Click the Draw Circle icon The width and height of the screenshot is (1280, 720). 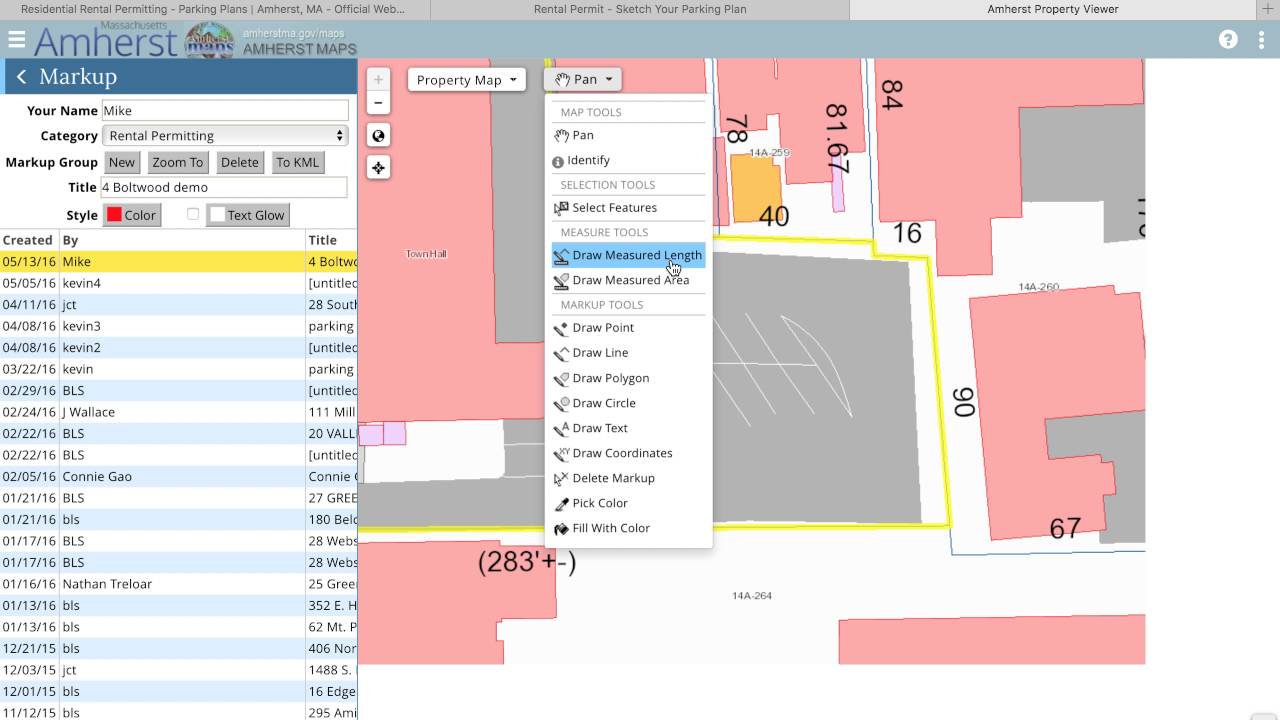(x=561, y=403)
